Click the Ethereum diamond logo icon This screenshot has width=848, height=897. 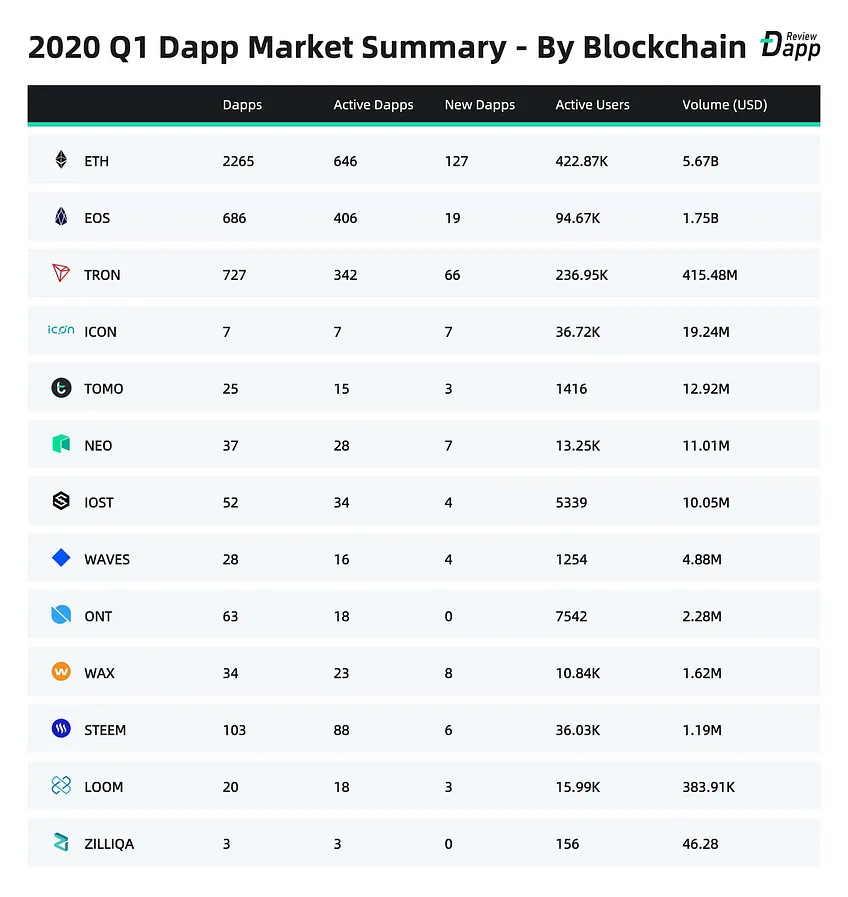61,160
